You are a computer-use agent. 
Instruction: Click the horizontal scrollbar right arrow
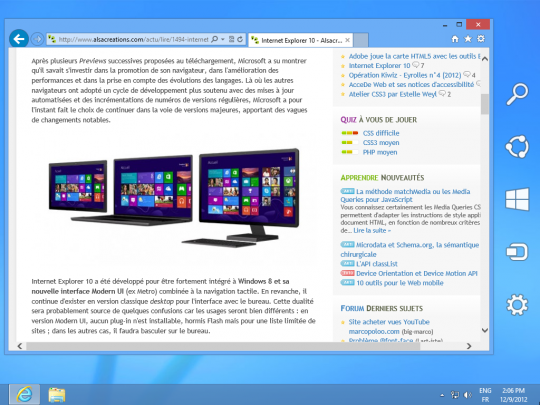(469, 346)
